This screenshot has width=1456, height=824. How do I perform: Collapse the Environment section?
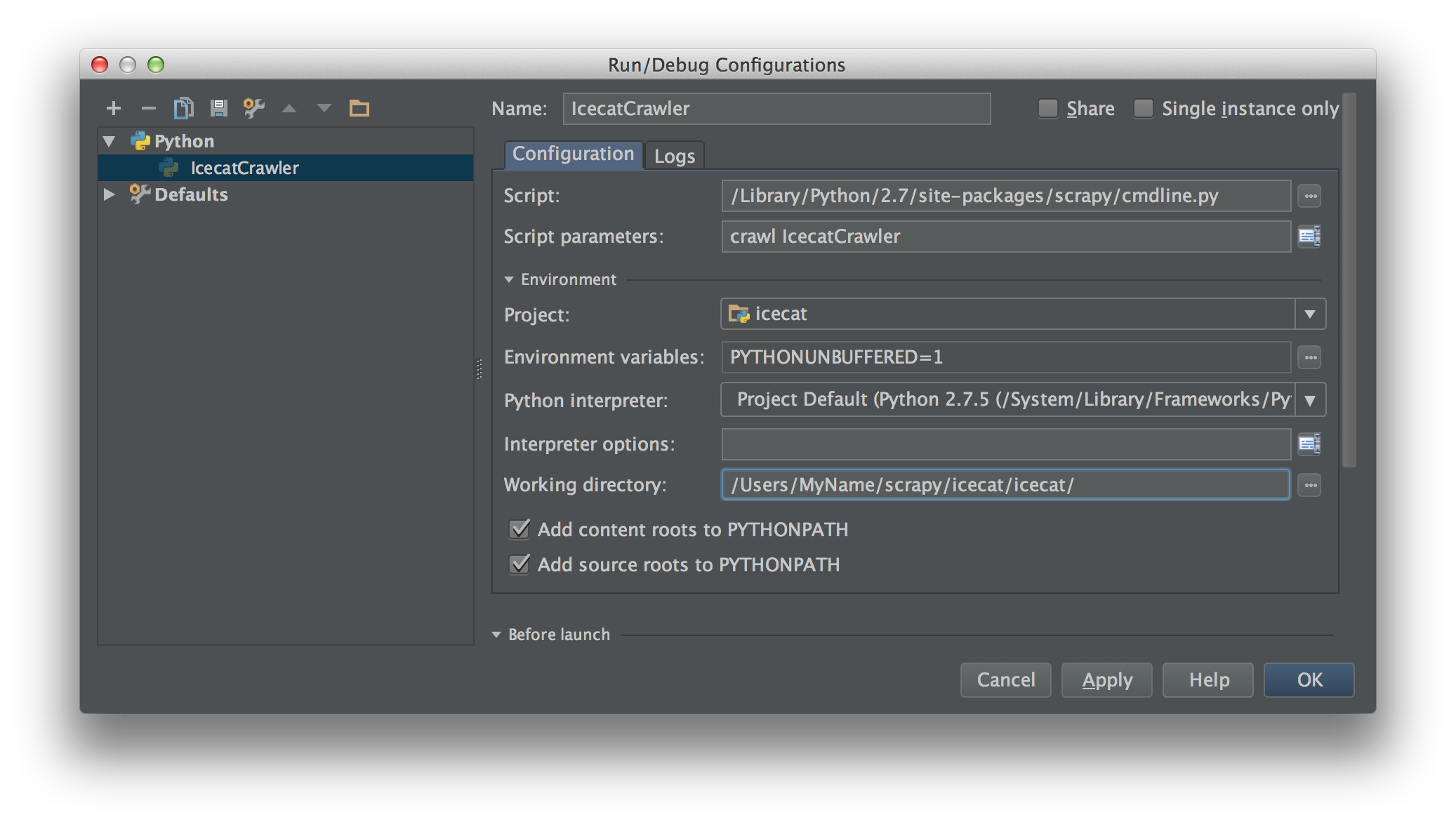pos(508,279)
